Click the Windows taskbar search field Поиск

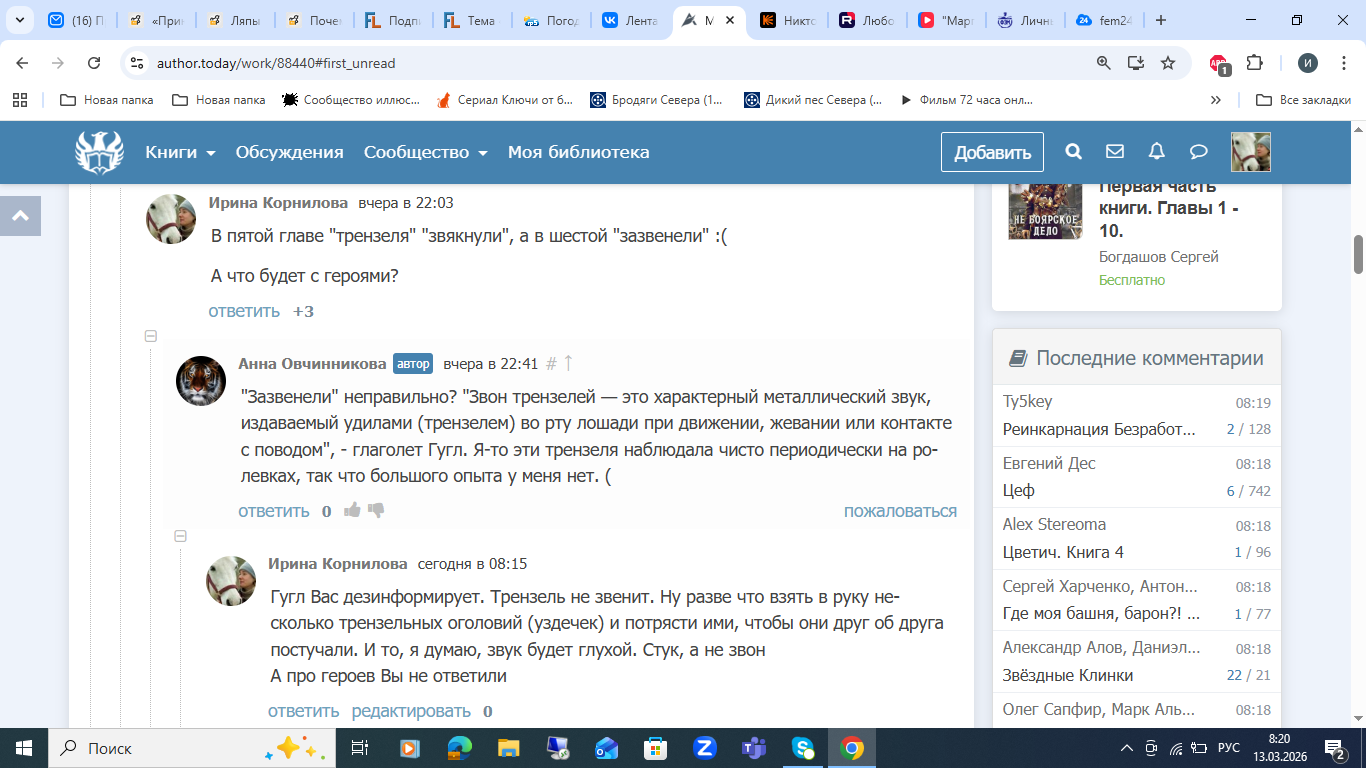(x=160, y=748)
